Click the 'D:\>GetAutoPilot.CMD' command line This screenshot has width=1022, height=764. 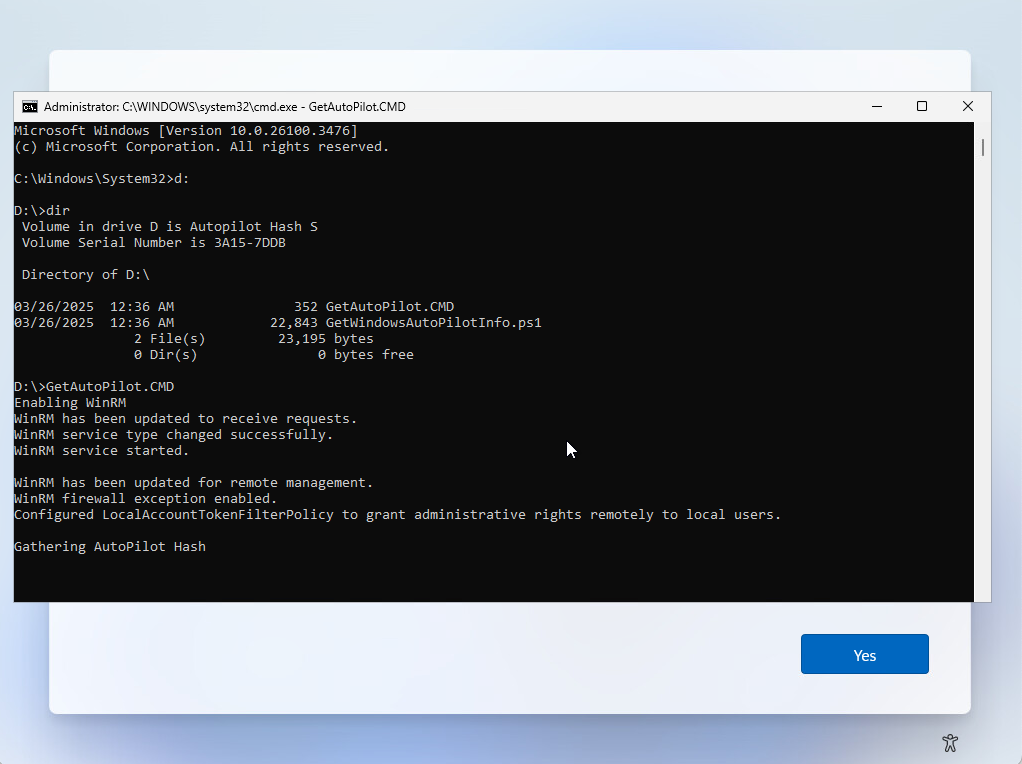pyautogui.click(x=94, y=387)
